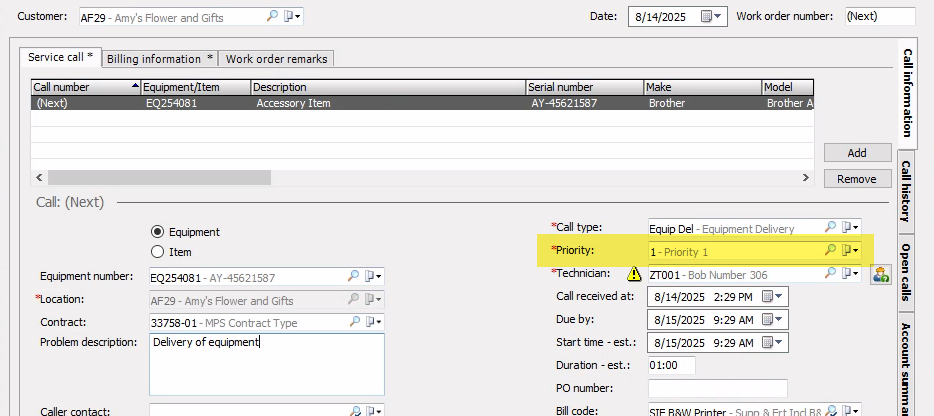934x416 pixels.
Task: Click the Make column header
Action: [x=703, y=87]
